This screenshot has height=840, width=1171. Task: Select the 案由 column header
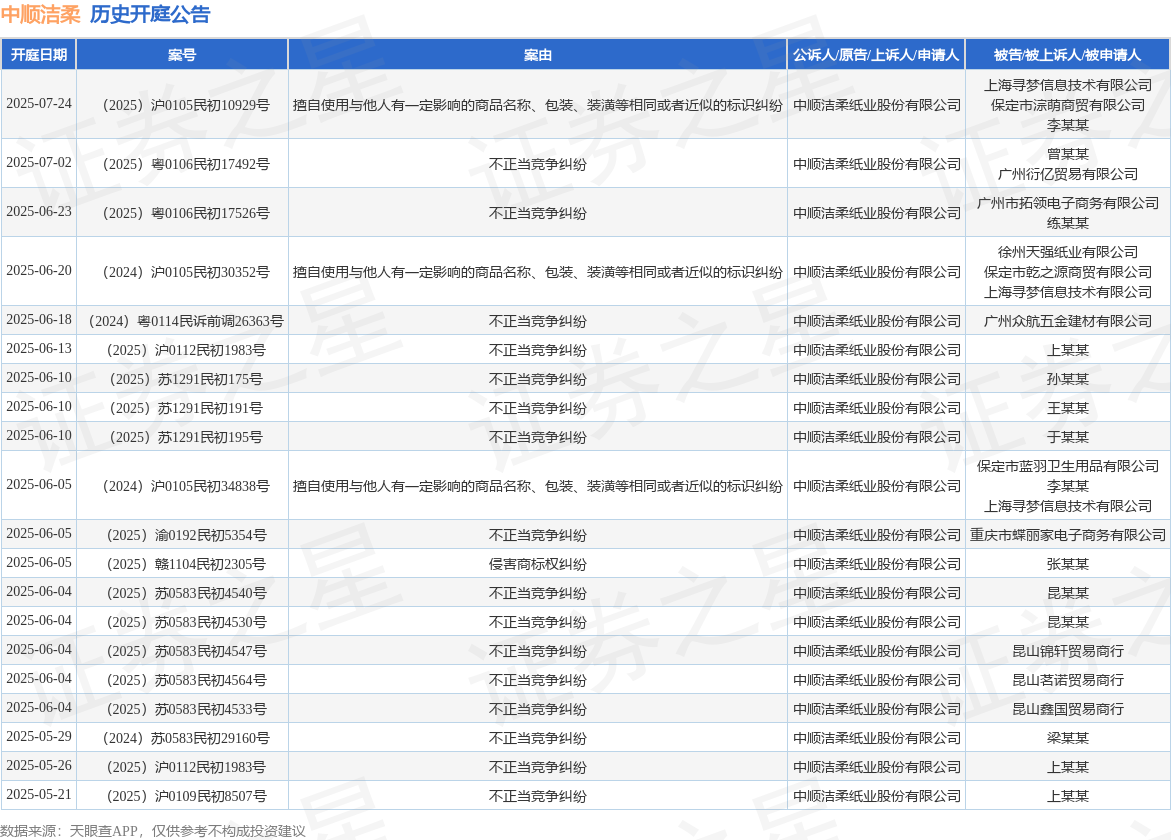538,55
